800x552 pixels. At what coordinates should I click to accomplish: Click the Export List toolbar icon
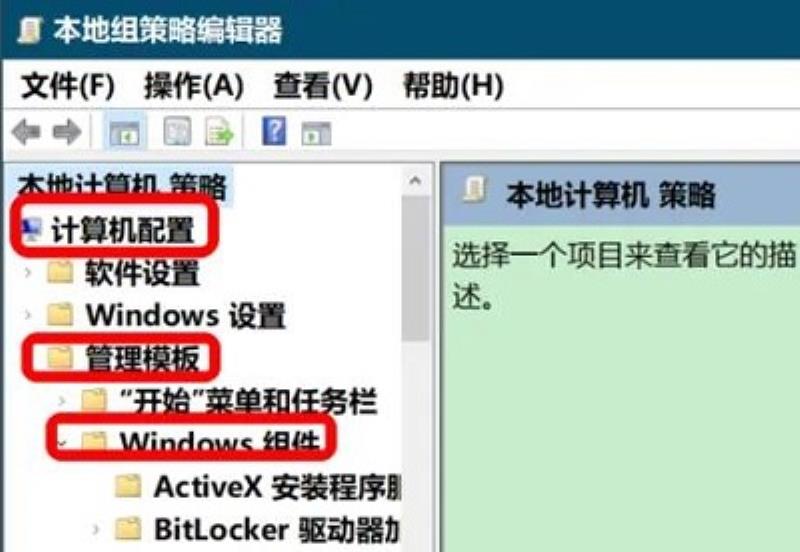point(219,132)
